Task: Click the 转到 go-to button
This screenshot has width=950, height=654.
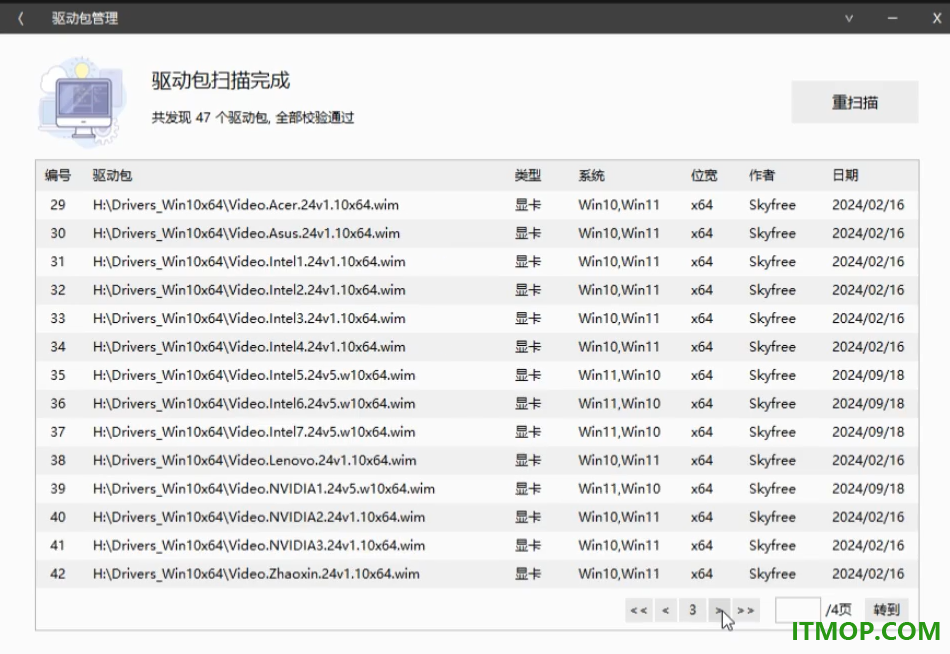Action: coord(886,610)
